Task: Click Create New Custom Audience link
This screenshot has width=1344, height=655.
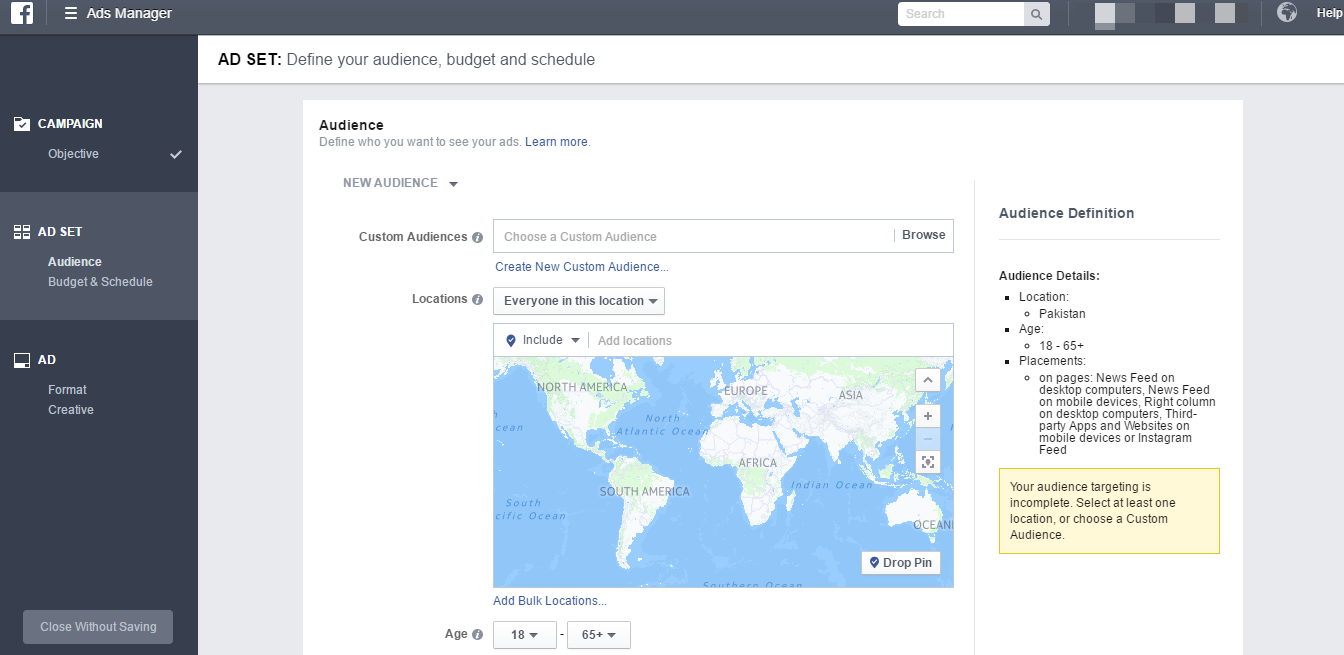Action: [x=582, y=267]
